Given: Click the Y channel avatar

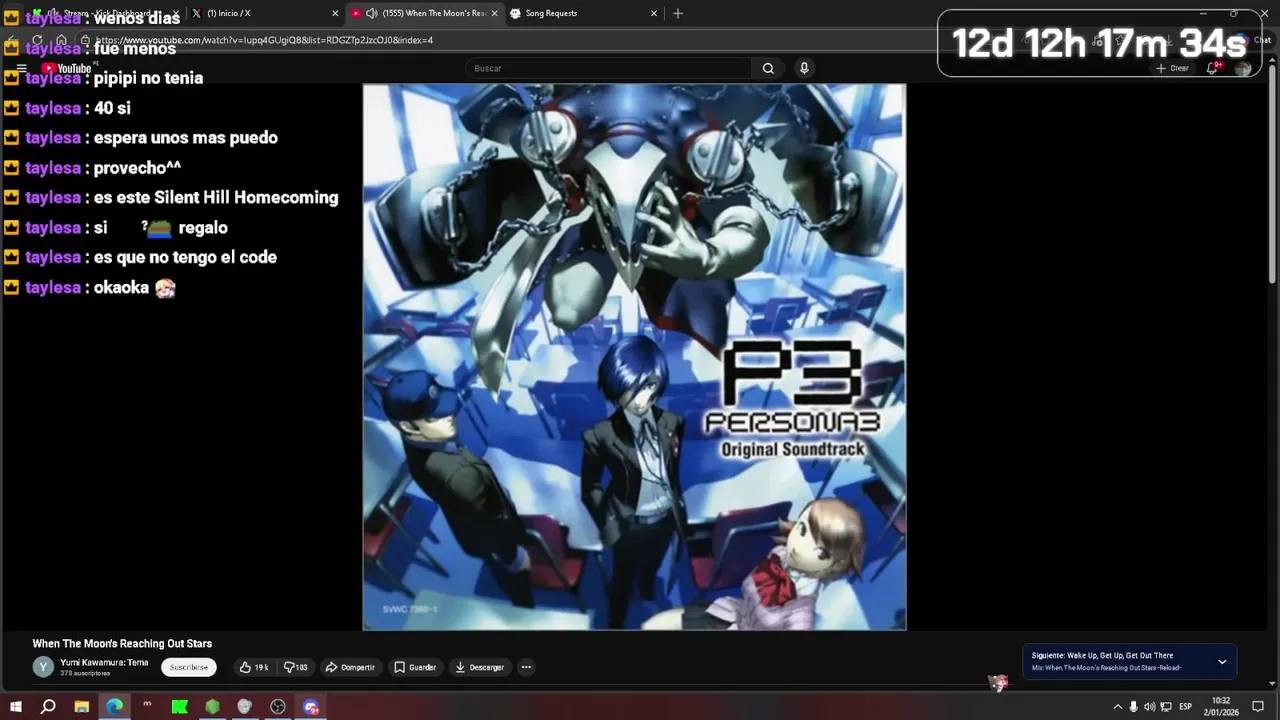Looking at the screenshot, I should click(x=43, y=667).
